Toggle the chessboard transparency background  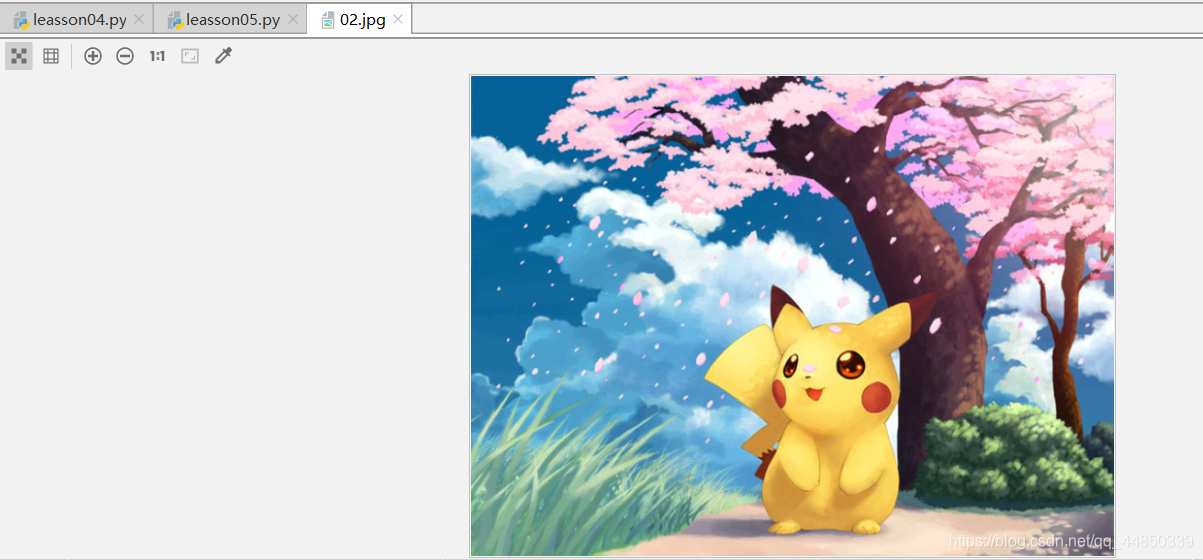tap(18, 56)
